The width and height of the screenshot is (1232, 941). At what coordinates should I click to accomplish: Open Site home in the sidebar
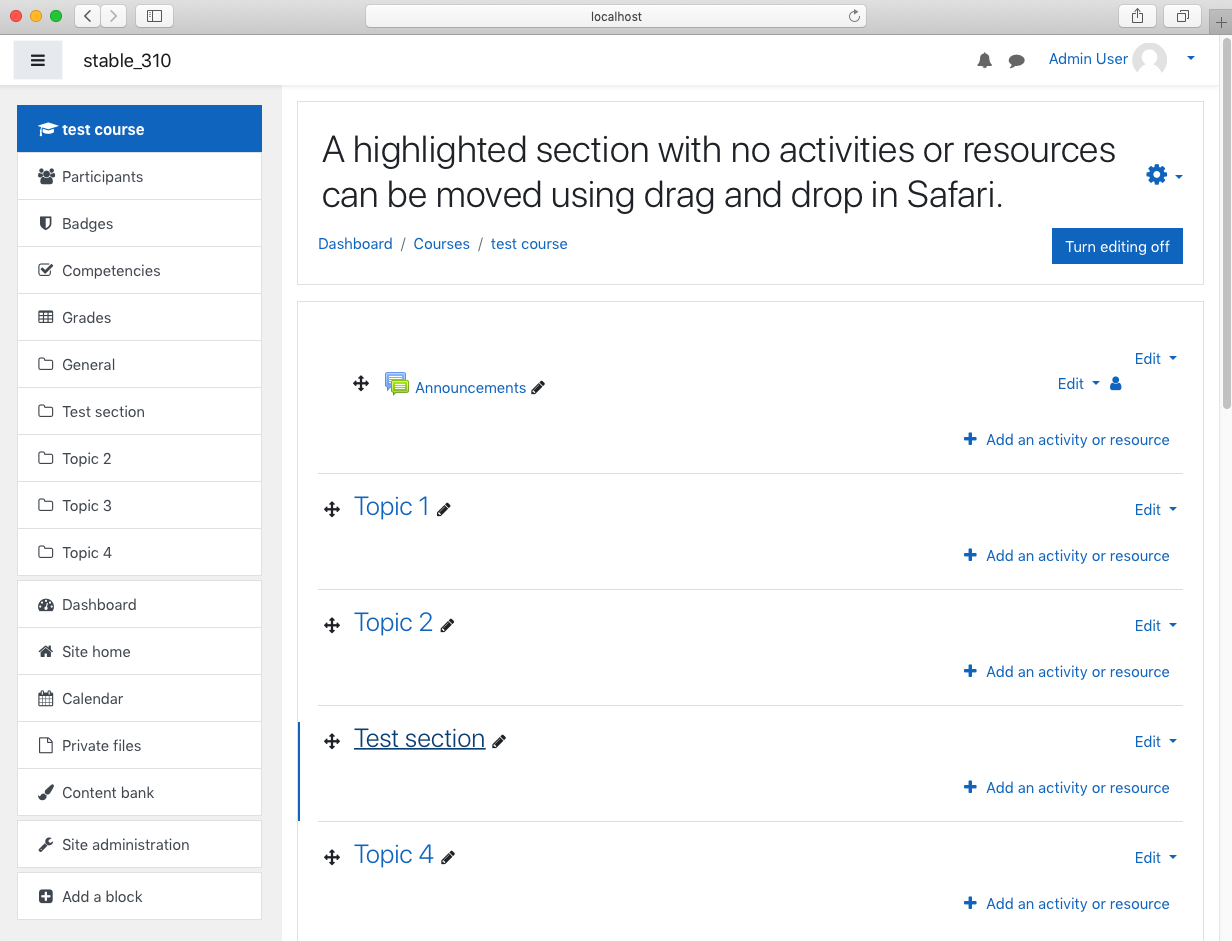coord(139,652)
